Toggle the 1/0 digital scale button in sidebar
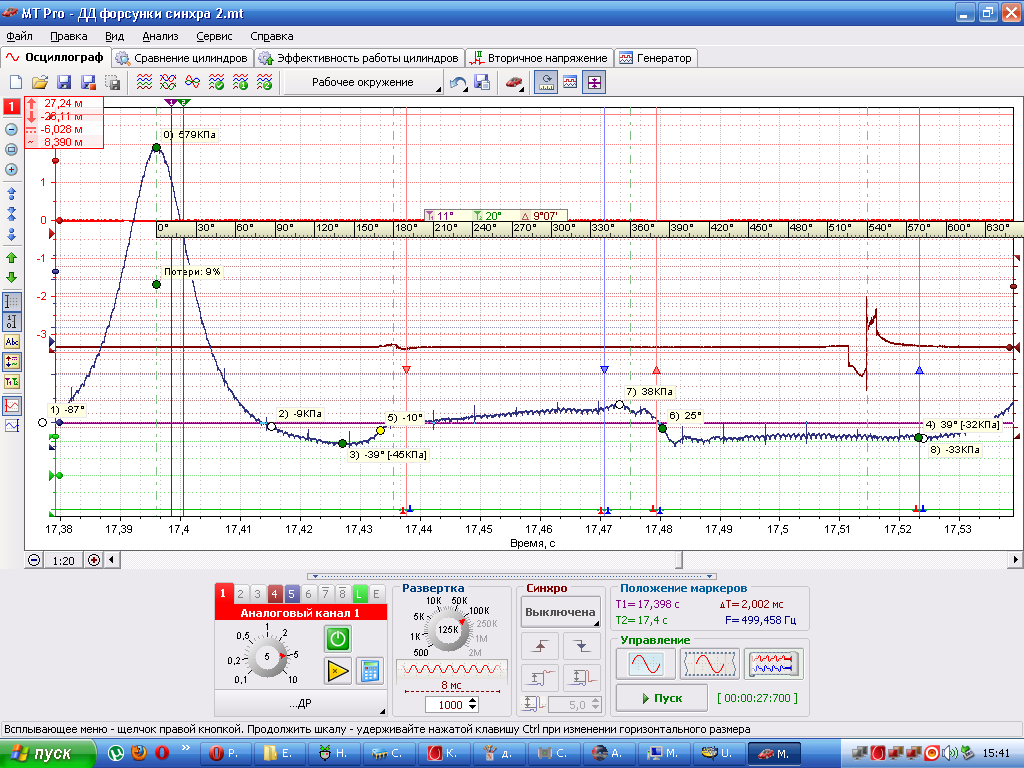This screenshot has width=1024, height=768. 12,322
